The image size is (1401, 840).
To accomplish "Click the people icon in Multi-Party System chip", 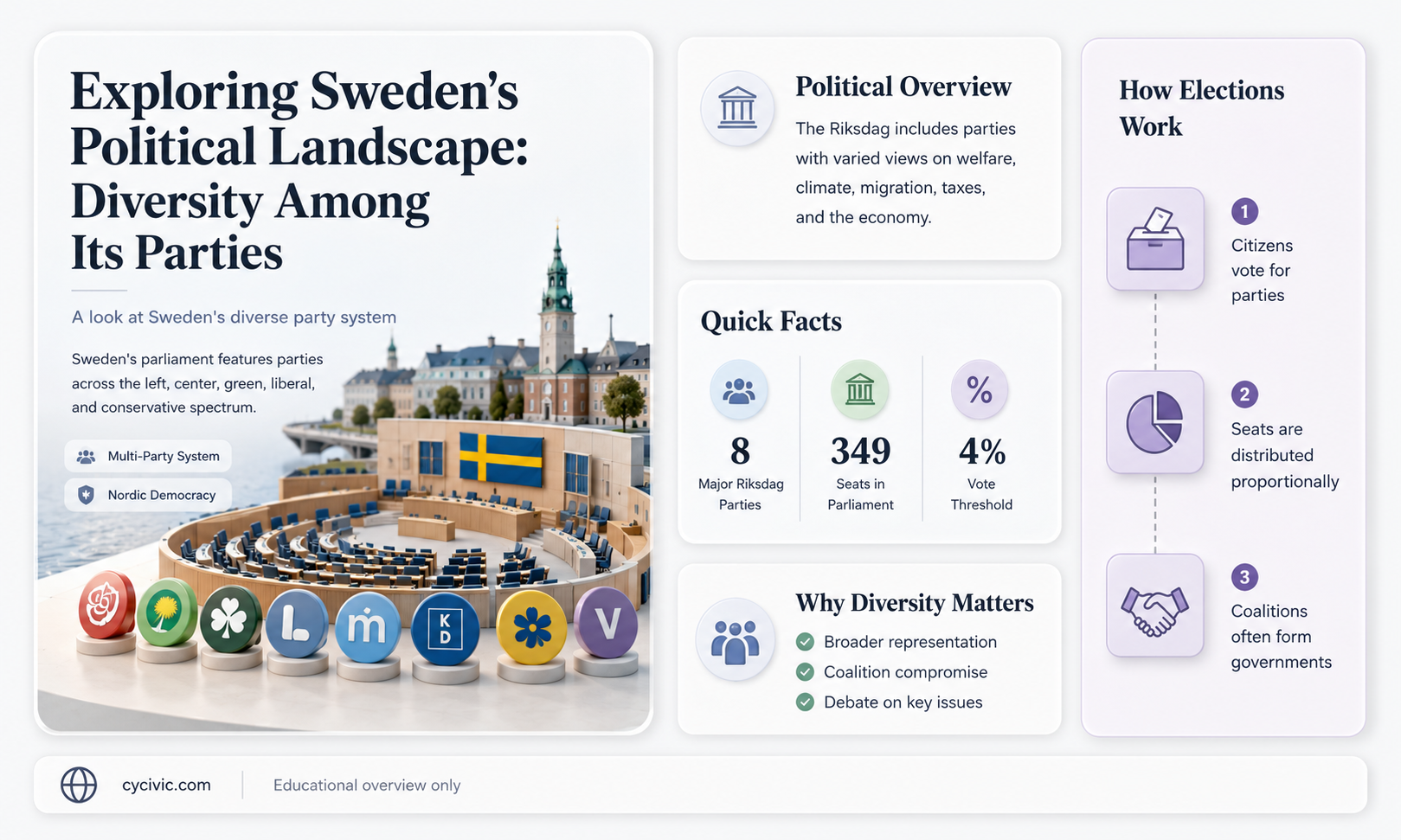I will click(86, 456).
